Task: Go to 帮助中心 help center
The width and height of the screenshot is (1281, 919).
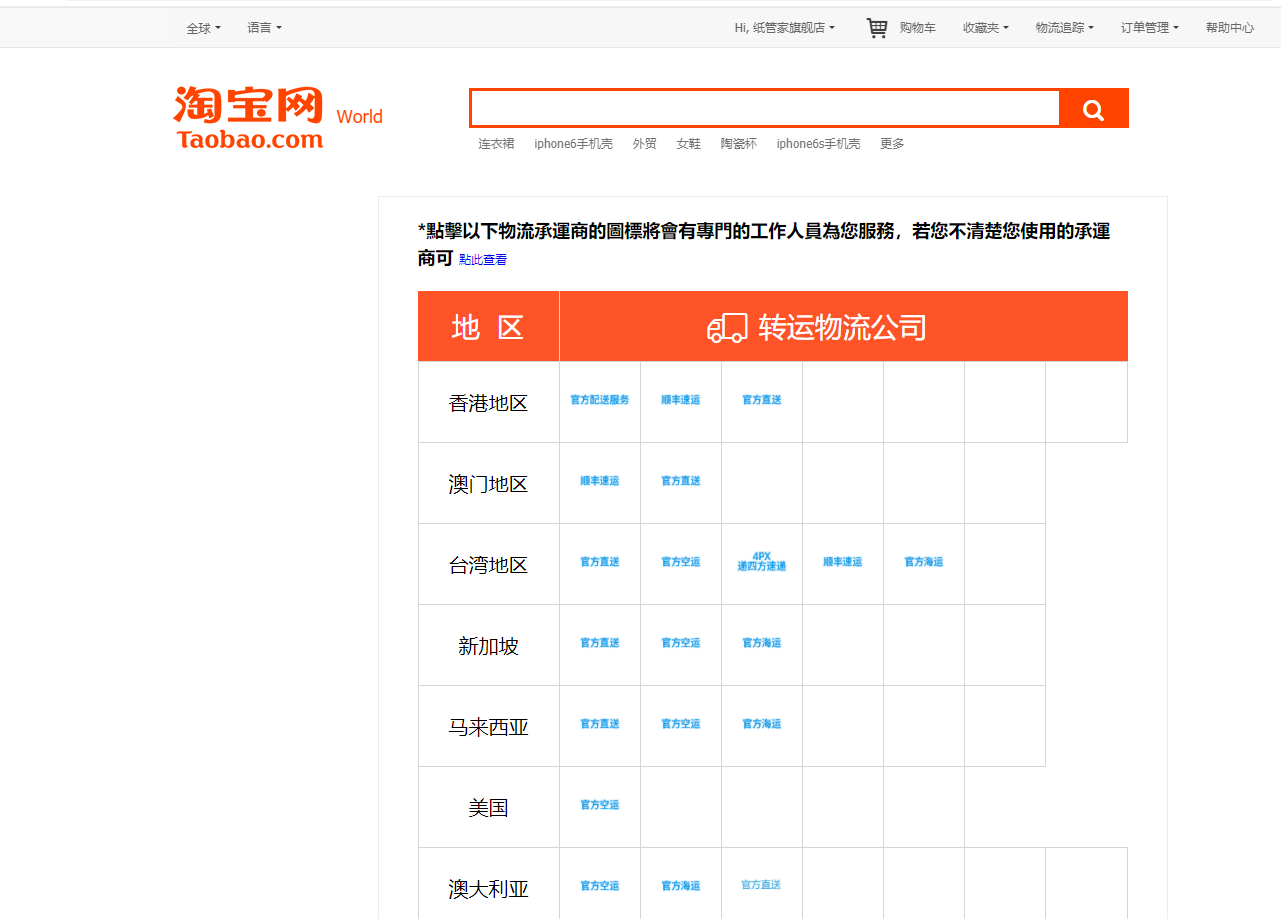Action: click(1229, 28)
